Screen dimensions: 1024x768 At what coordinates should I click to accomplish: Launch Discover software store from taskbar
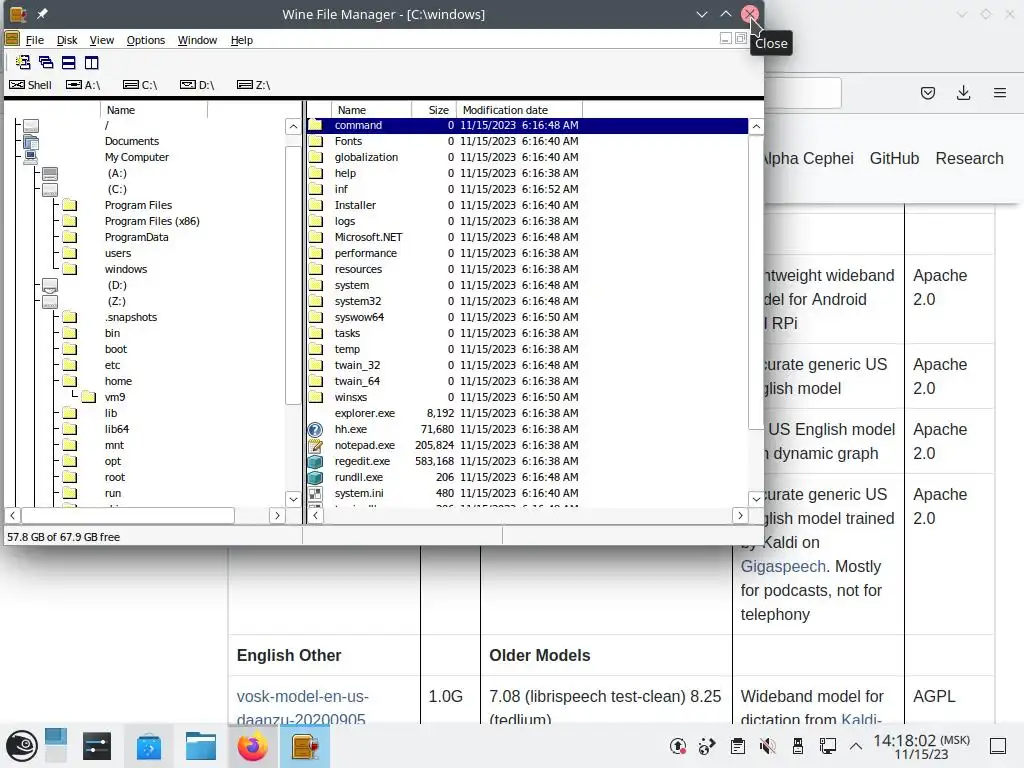click(x=149, y=746)
